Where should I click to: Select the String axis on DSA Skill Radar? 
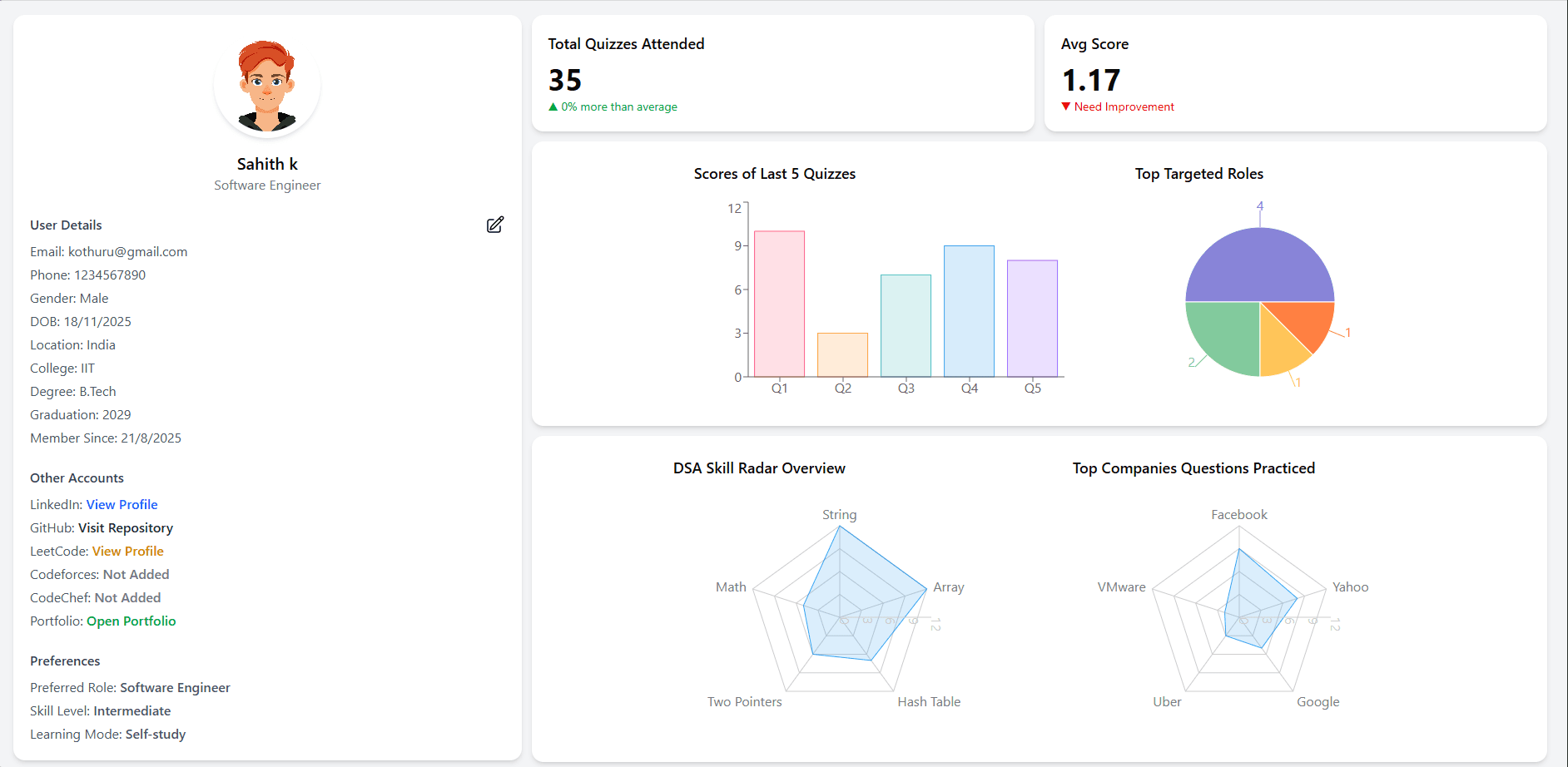point(839,514)
